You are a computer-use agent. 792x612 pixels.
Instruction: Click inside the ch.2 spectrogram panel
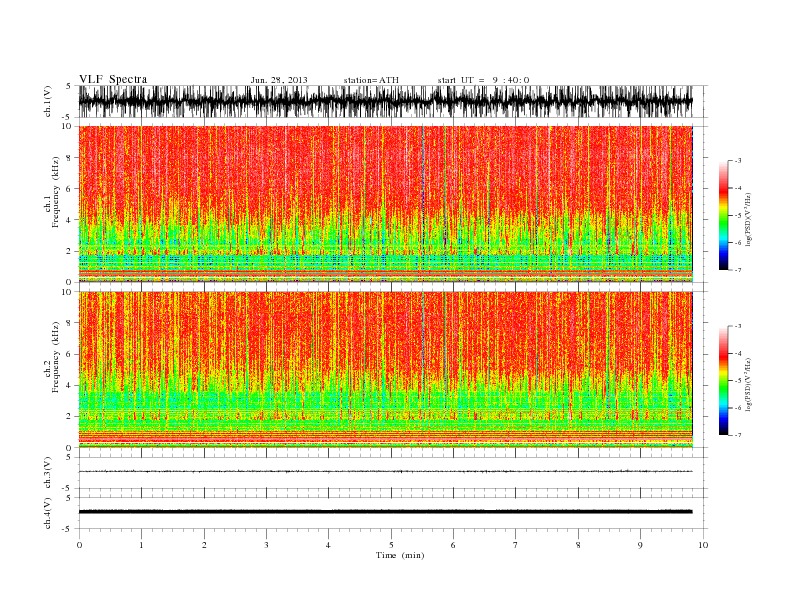pos(385,370)
